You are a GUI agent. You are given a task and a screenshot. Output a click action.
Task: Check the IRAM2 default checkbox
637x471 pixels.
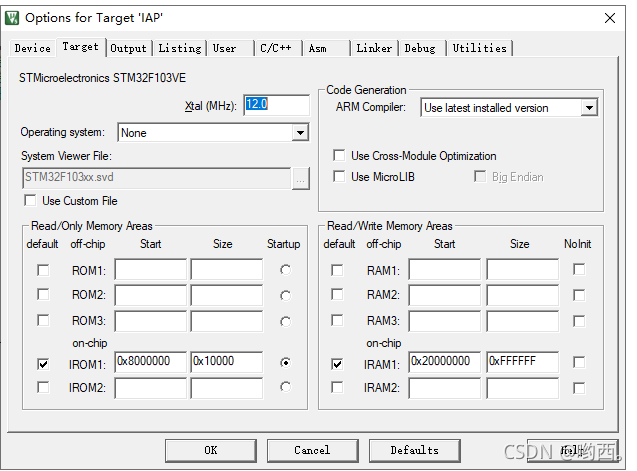click(x=337, y=387)
